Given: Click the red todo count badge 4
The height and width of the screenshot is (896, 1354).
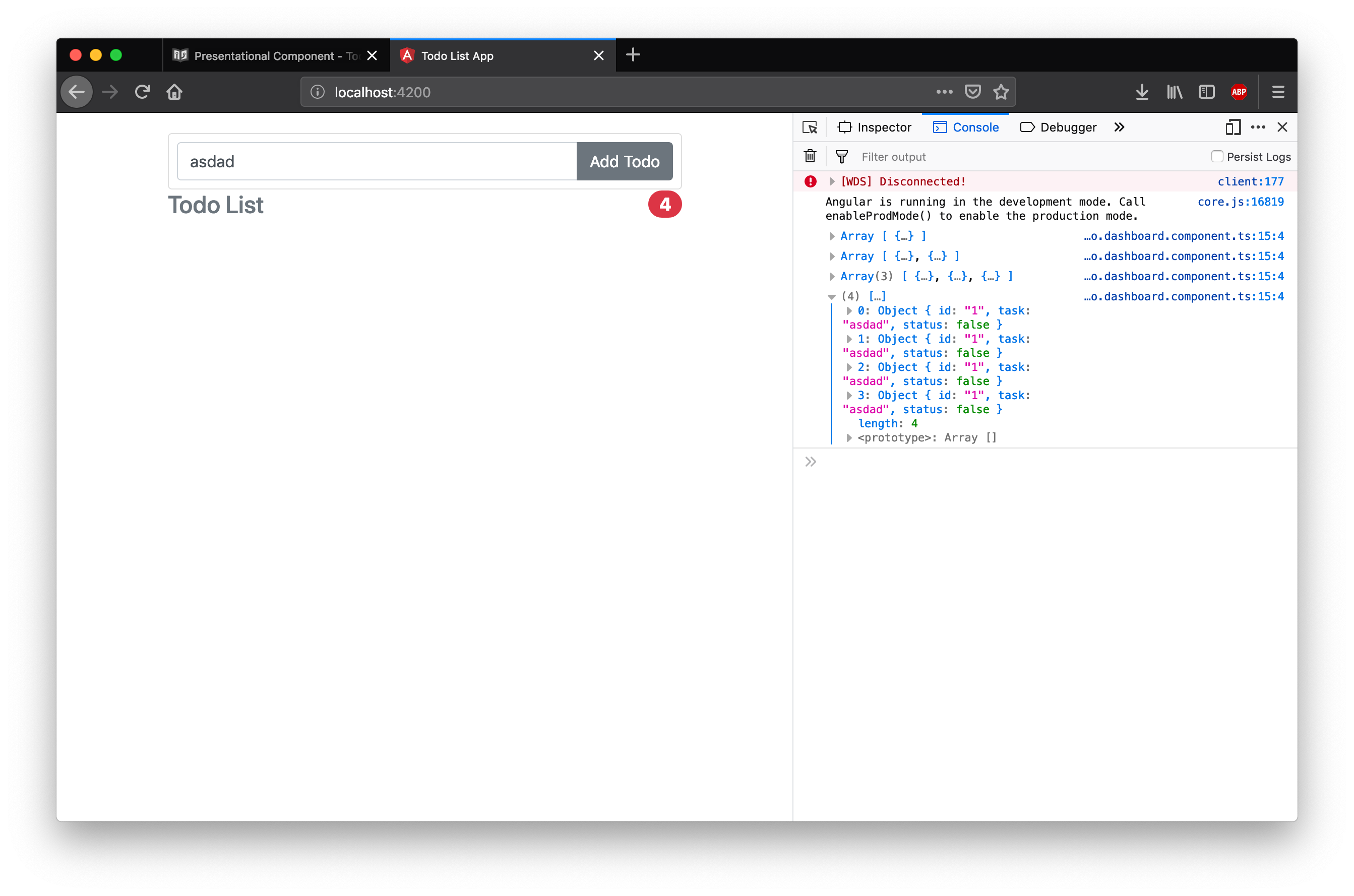Looking at the screenshot, I should (x=664, y=205).
